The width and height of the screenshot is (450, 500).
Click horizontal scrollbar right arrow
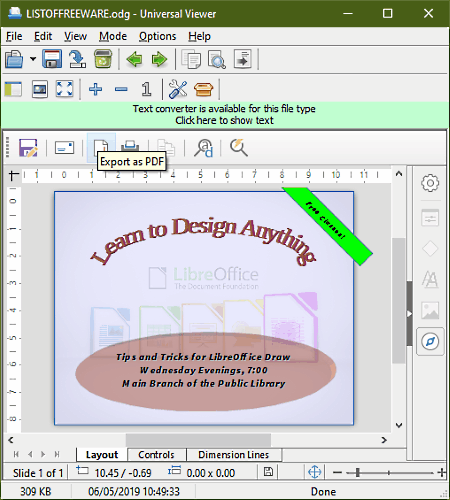click(384, 440)
